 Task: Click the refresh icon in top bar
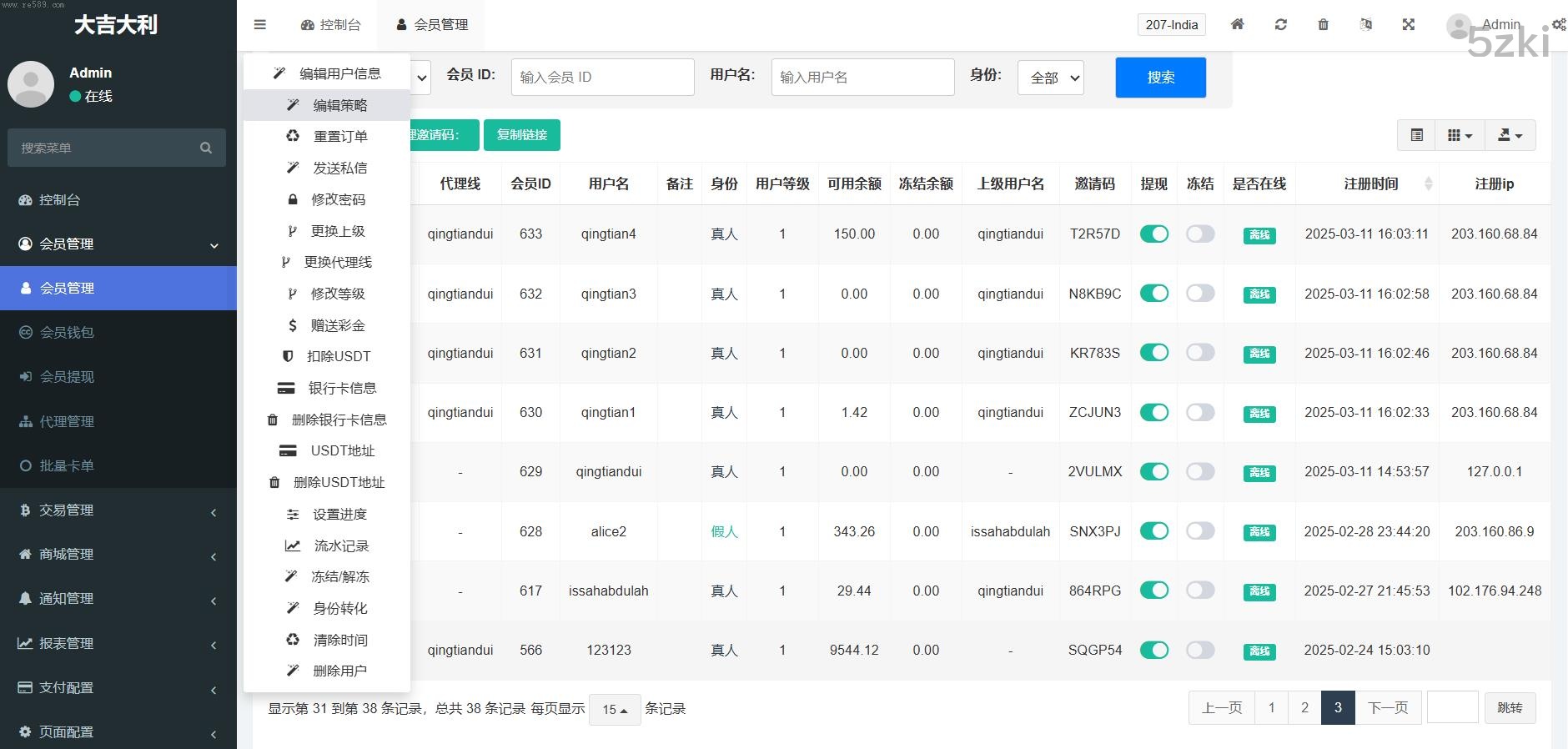1281,25
